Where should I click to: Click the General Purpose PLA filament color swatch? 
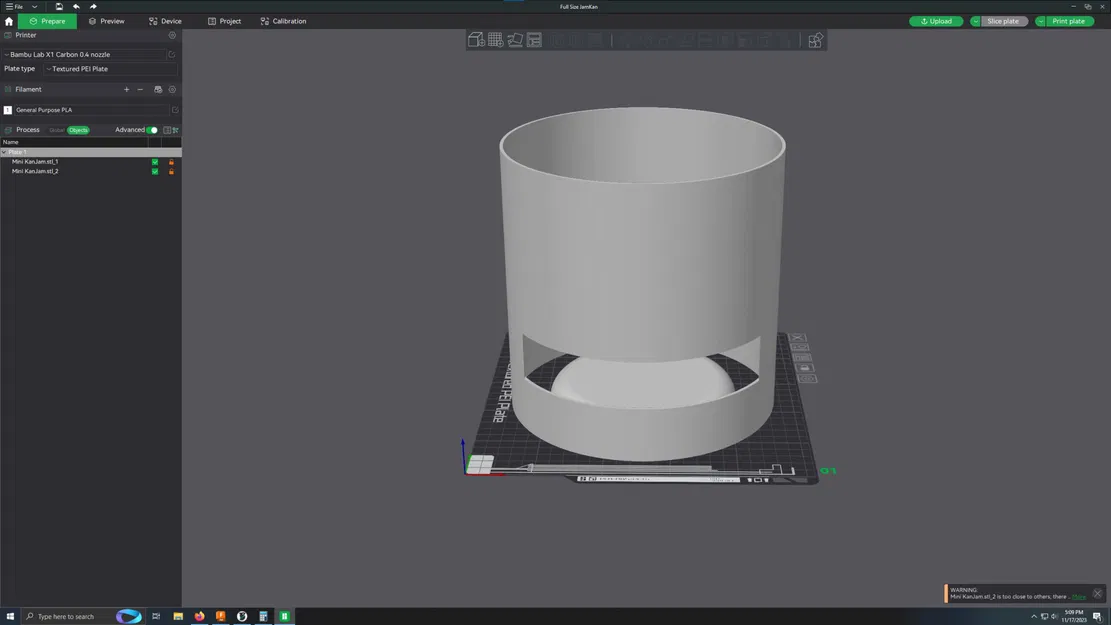[6, 110]
